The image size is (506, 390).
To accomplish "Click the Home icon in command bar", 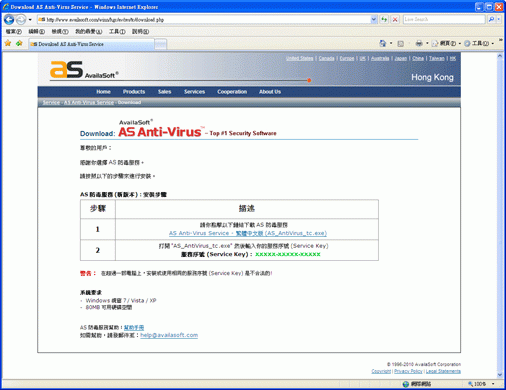I will point(383,43).
